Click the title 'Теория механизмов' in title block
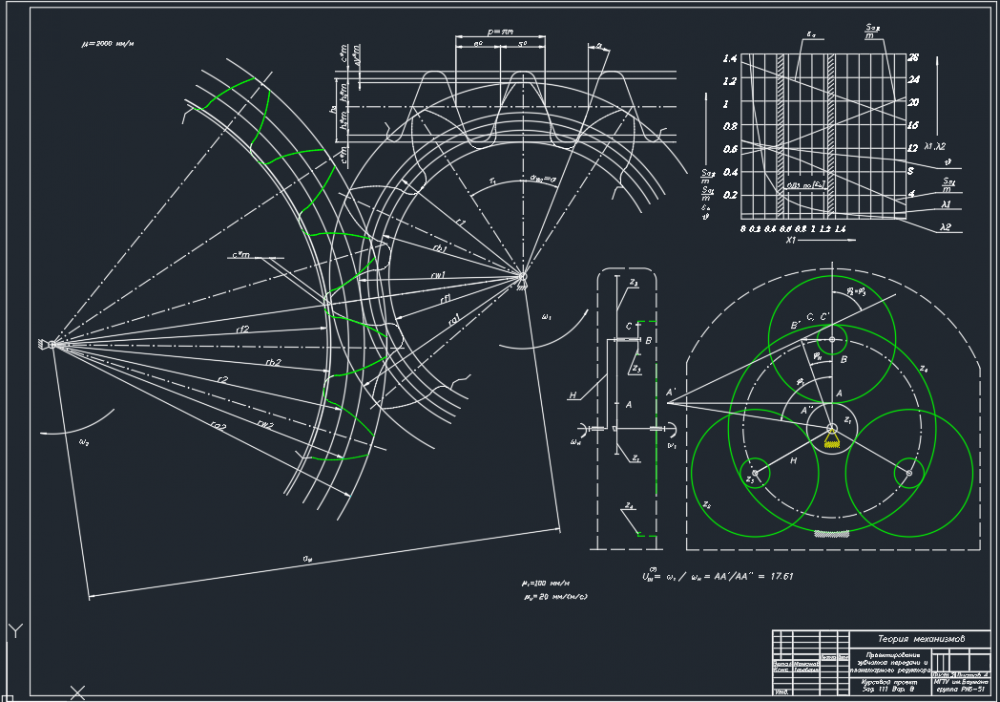 tap(921, 638)
